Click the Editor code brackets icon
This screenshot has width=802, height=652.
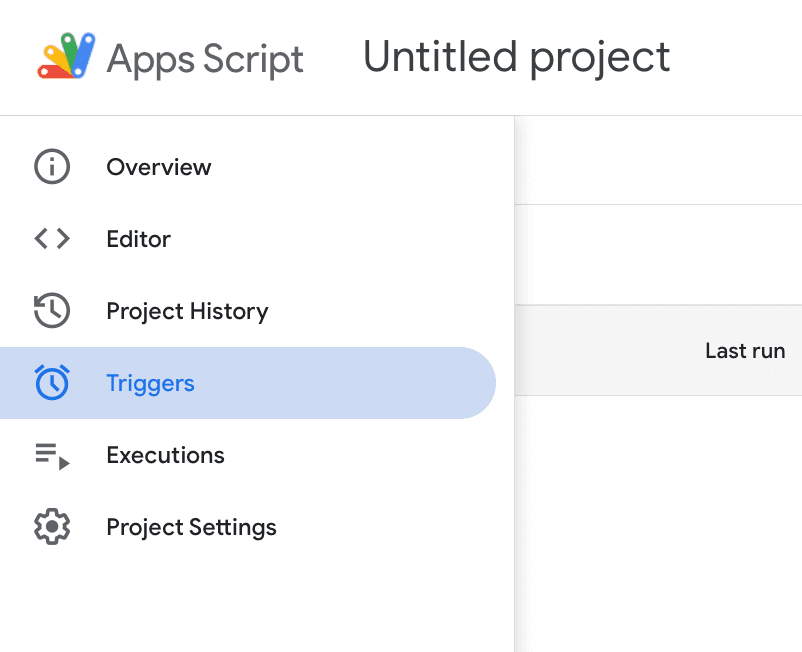click(52, 239)
